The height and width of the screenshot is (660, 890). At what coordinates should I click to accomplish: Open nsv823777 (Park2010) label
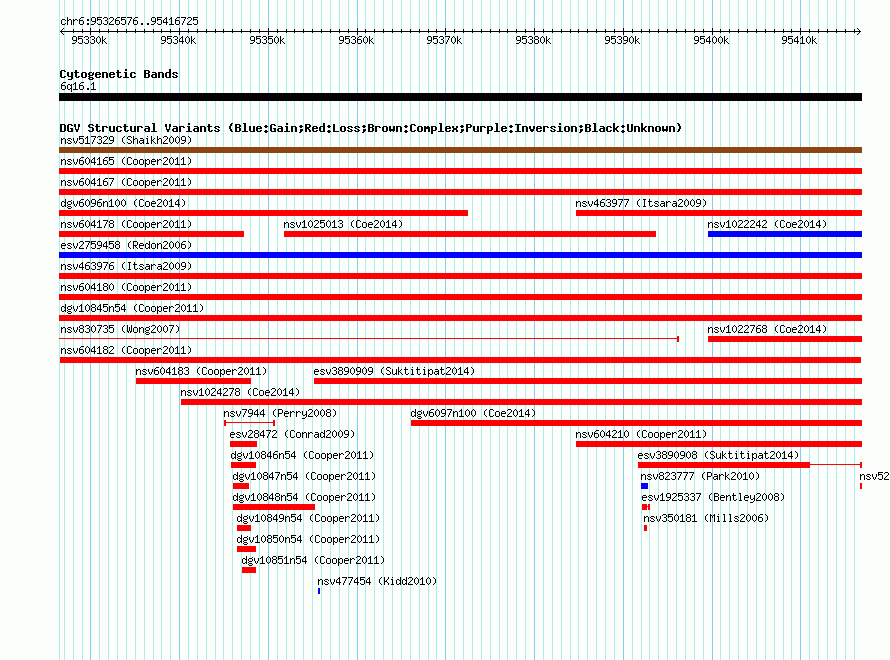pos(700,476)
